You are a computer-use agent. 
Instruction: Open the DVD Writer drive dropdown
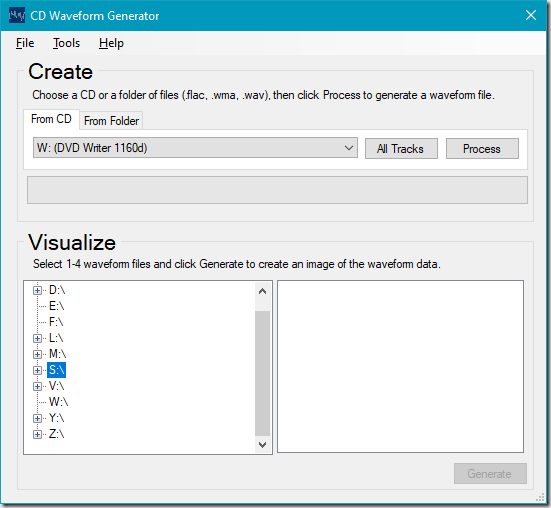click(x=195, y=148)
